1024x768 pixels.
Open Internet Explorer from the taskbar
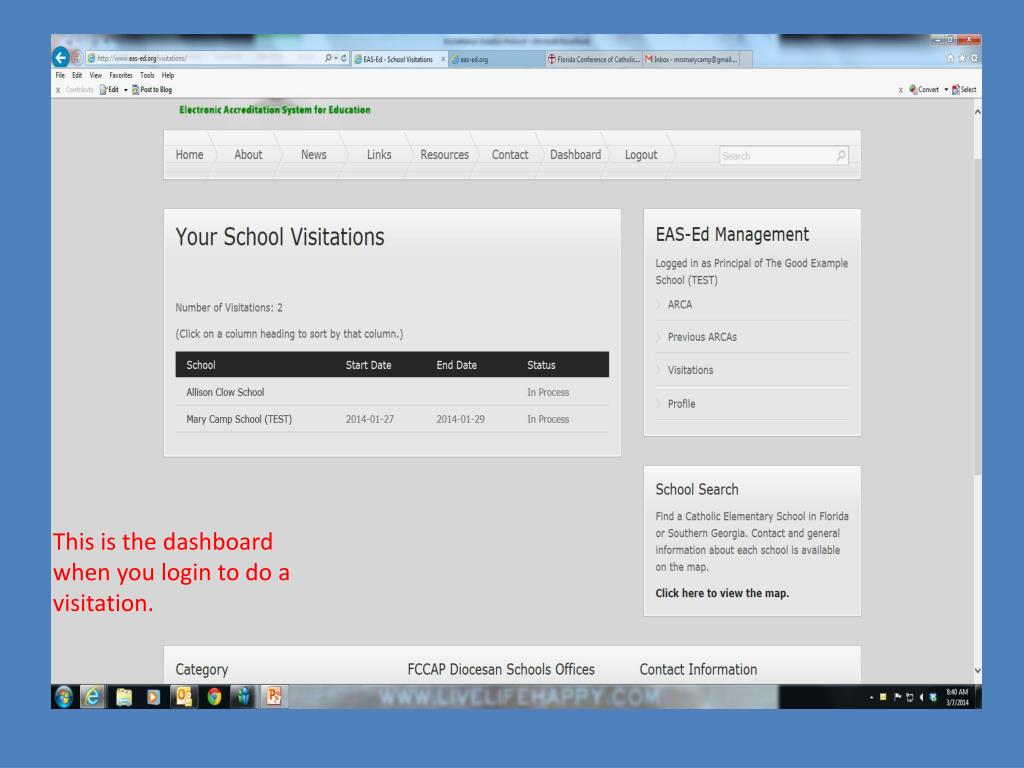coord(93,697)
